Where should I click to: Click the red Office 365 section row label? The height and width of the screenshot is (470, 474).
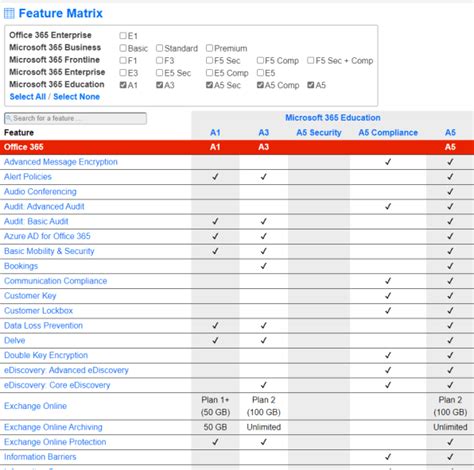click(24, 147)
